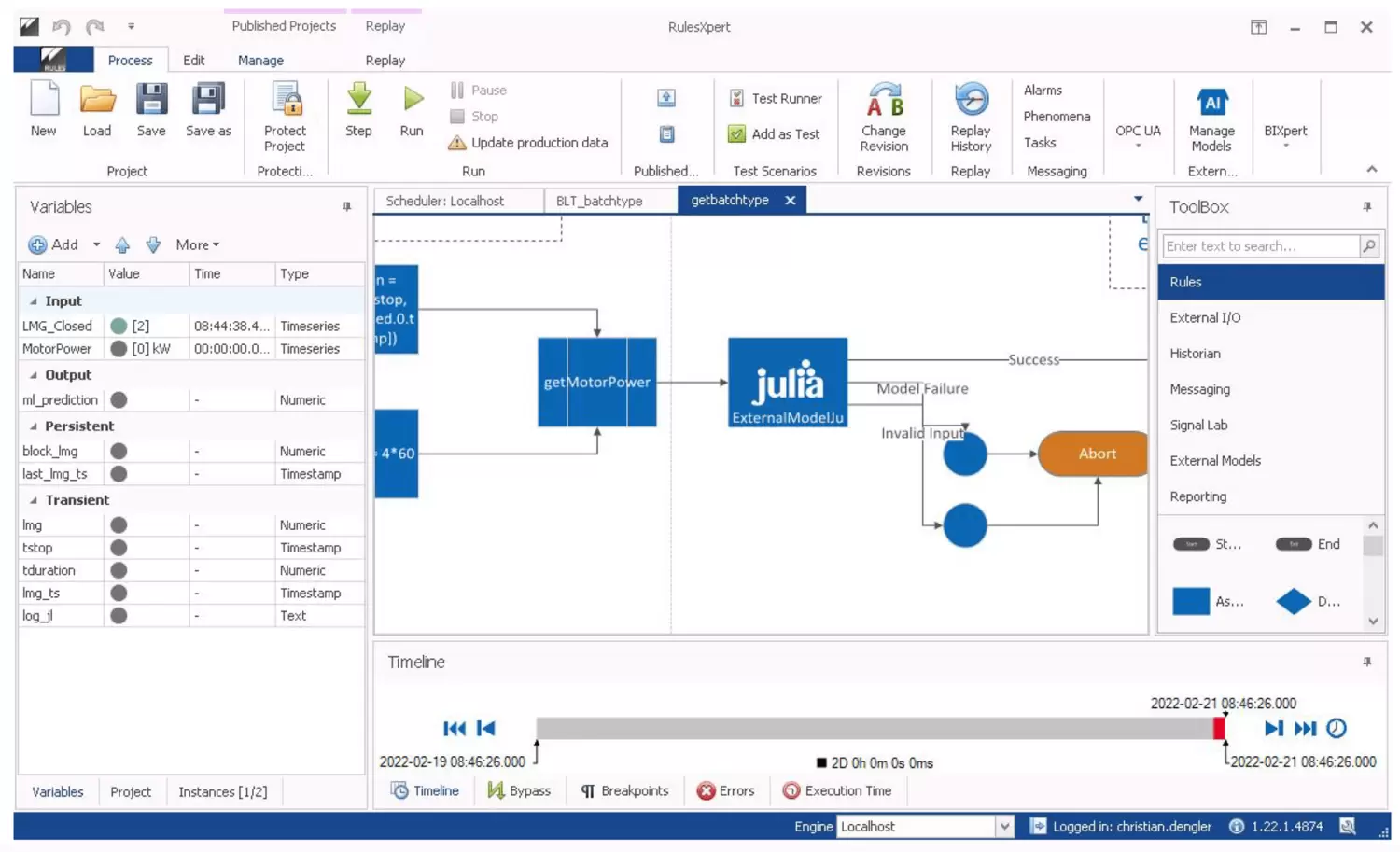The width and height of the screenshot is (1400, 852).
Task: Select External Models toolbox category
Action: (x=1270, y=461)
